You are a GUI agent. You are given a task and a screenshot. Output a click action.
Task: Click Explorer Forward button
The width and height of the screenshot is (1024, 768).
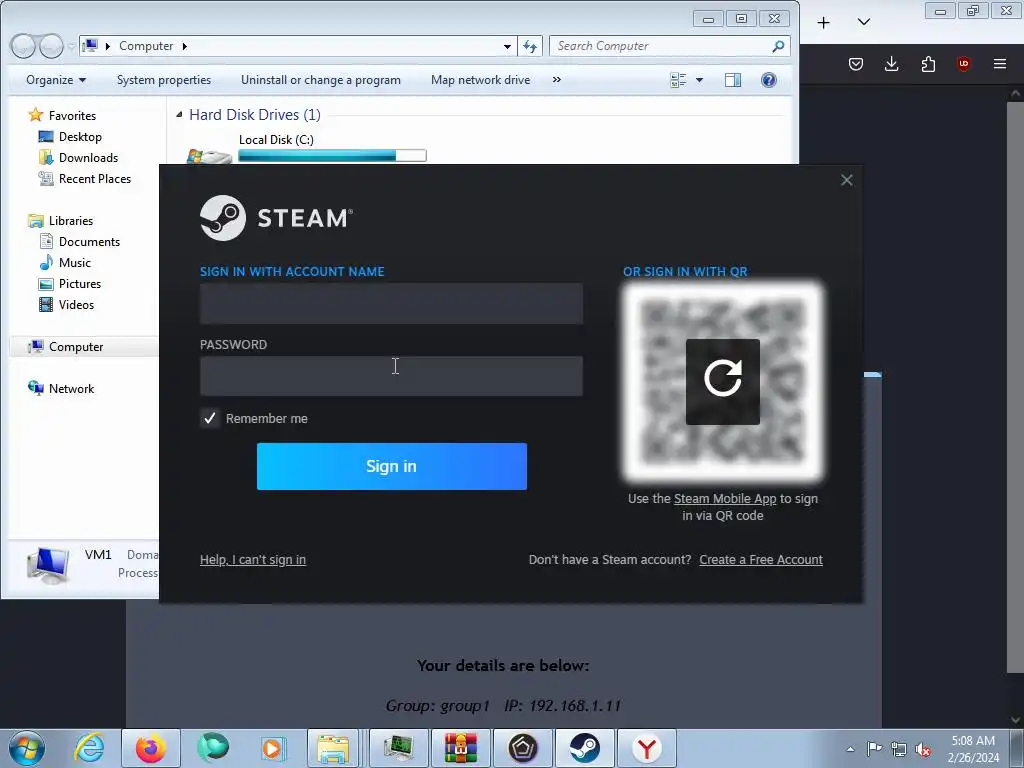click(51, 46)
